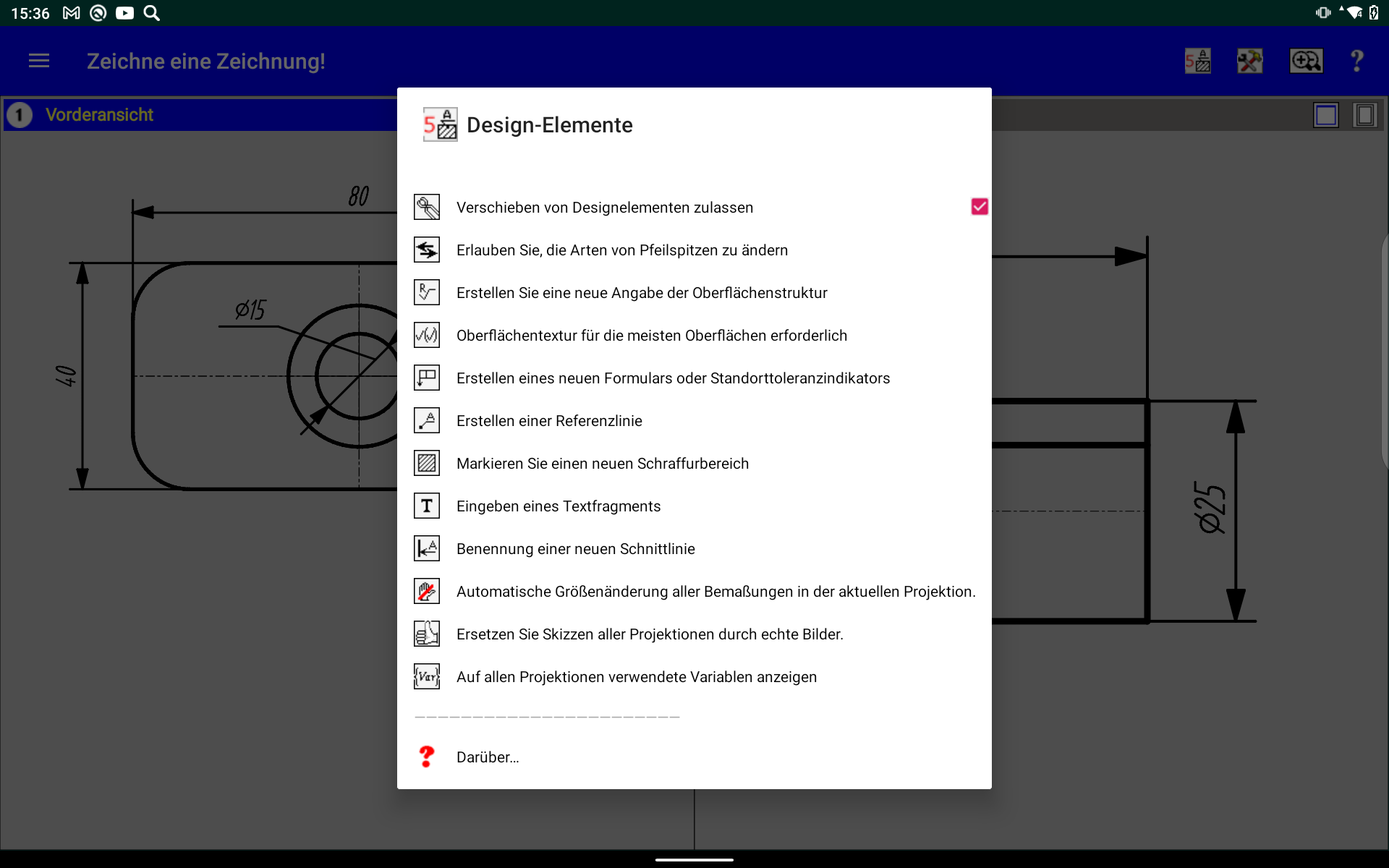1389x868 pixels.
Task: Click the Var variables icon
Action: click(x=427, y=677)
